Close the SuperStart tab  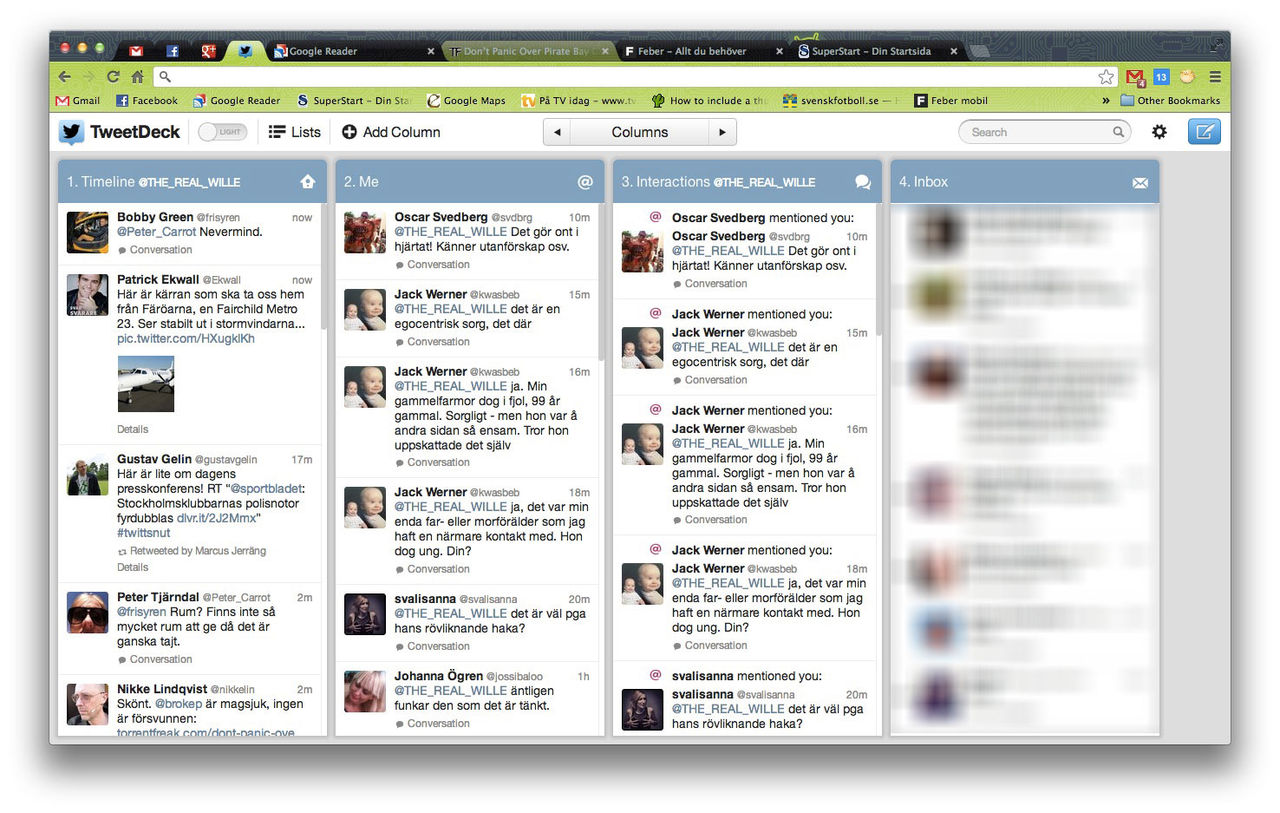click(x=954, y=51)
